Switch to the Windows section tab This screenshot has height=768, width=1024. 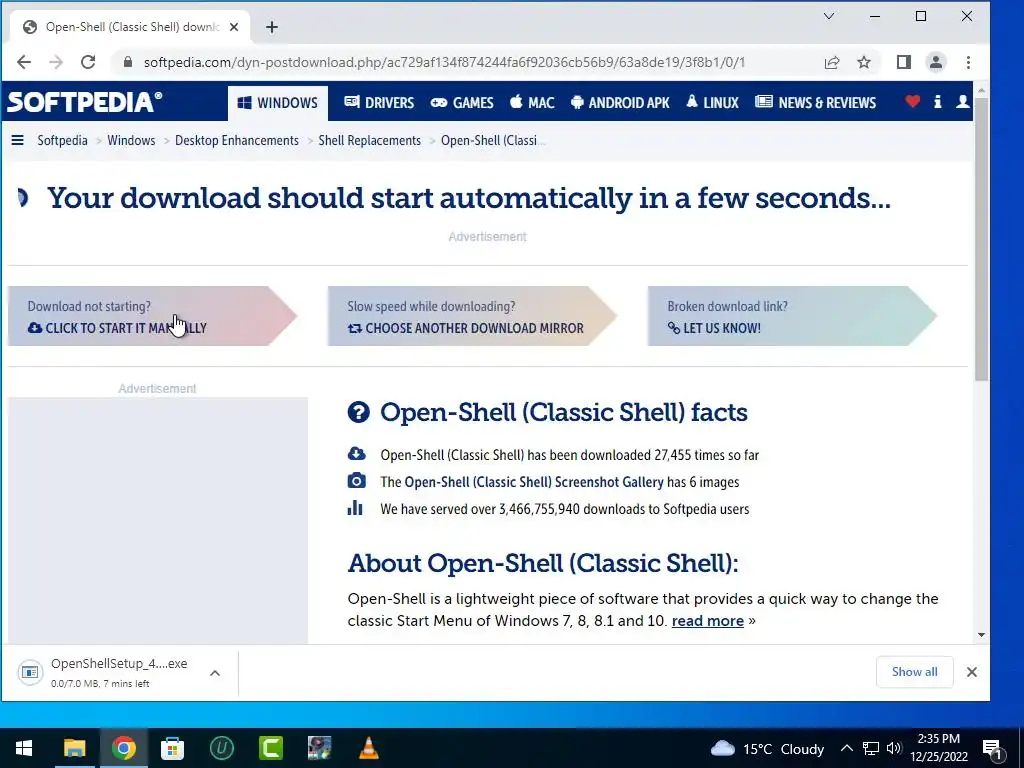click(x=278, y=103)
